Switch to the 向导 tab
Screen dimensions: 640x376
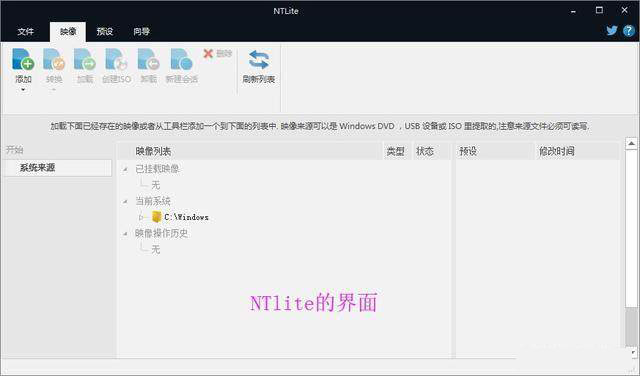point(141,31)
